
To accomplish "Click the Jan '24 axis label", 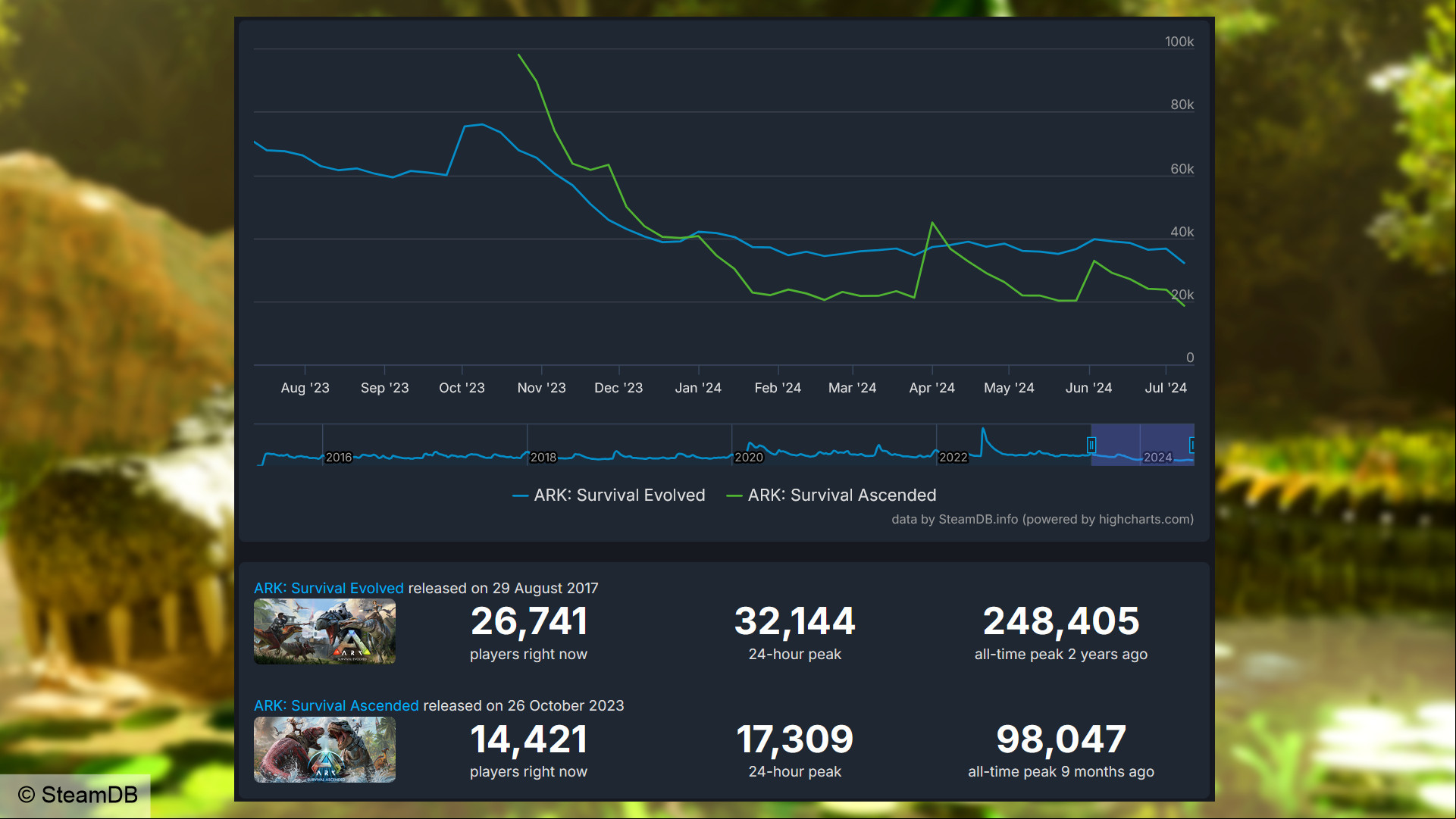I will pos(698,387).
